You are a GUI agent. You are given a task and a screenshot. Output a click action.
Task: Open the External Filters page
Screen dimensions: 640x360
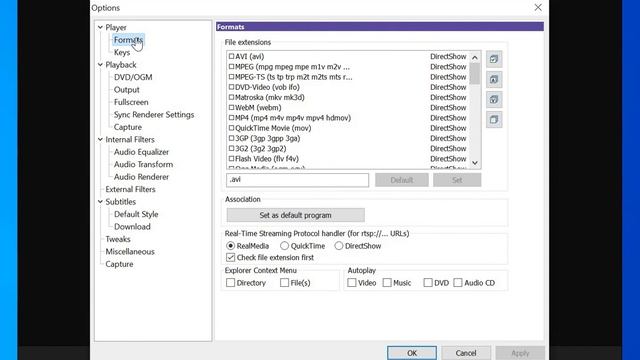click(x=130, y=189)
